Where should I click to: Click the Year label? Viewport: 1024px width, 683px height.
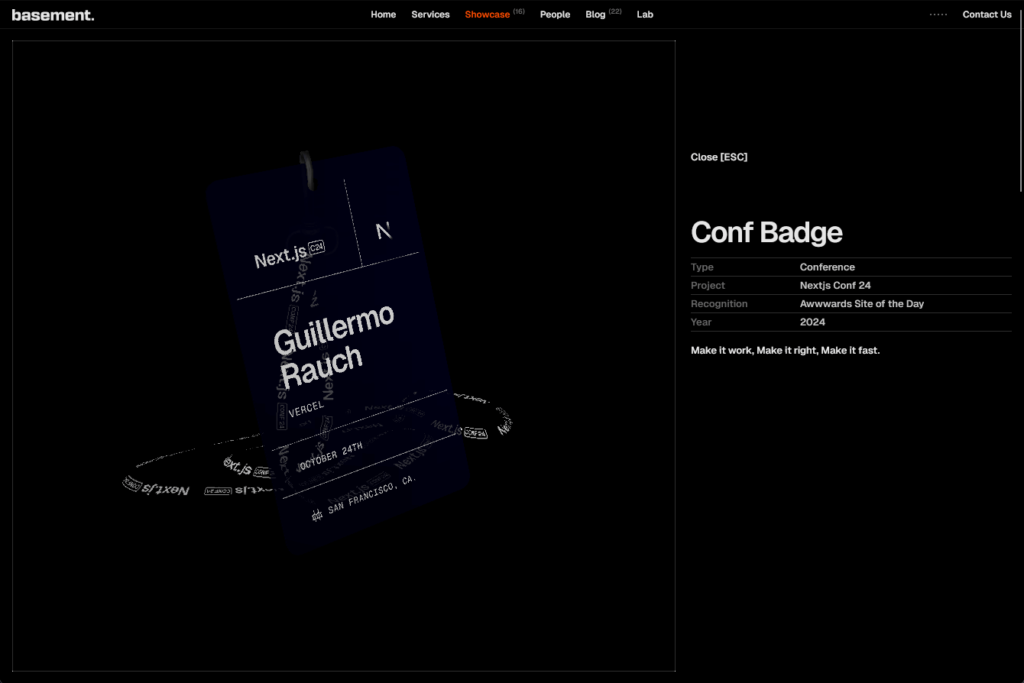(x=701, y=322)
